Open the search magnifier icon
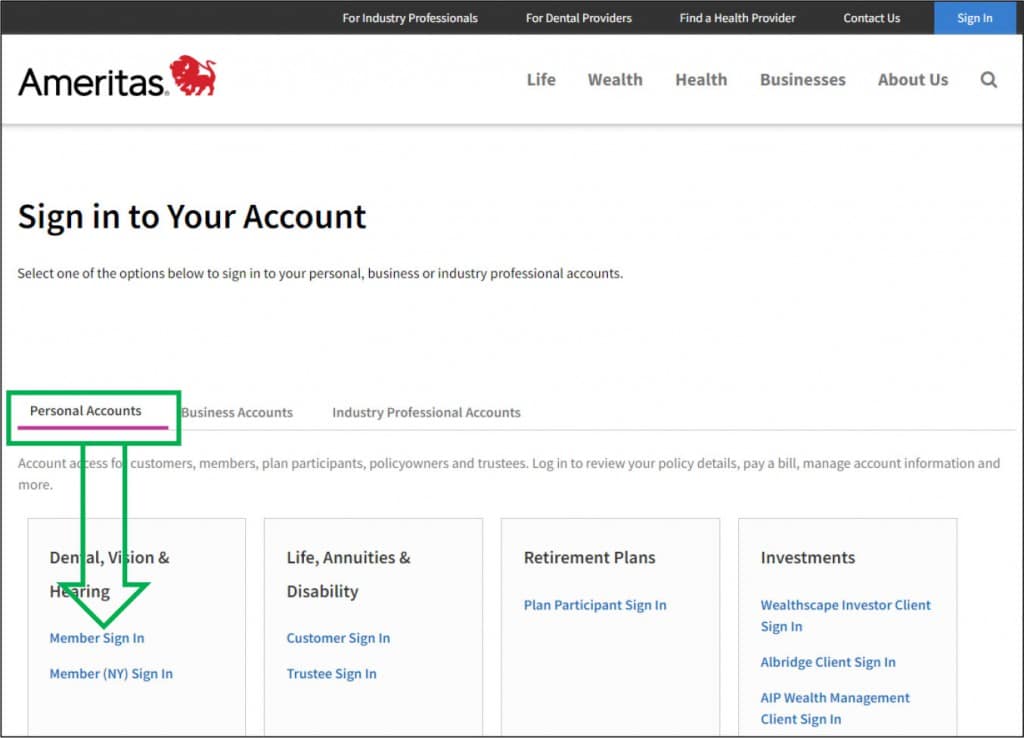Image resolution: width=1024 pixels, height=738 pixels. coord(989,80)
